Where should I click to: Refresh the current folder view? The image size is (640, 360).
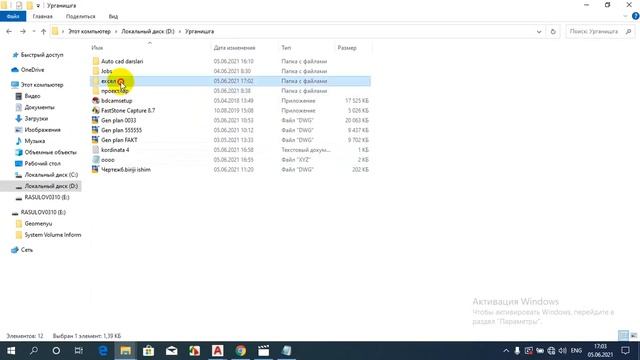pyautogui.click(x=553, y=31)
